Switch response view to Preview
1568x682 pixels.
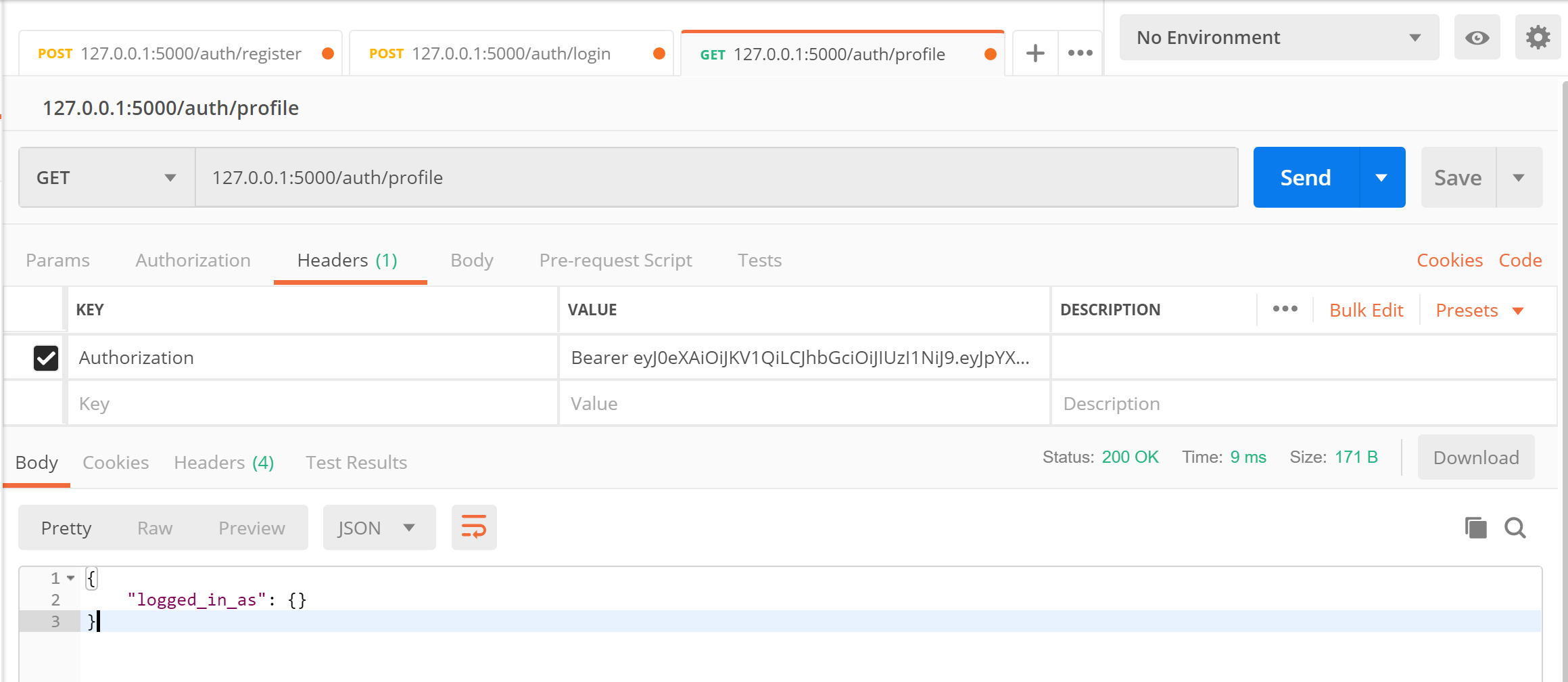(252, 528)
